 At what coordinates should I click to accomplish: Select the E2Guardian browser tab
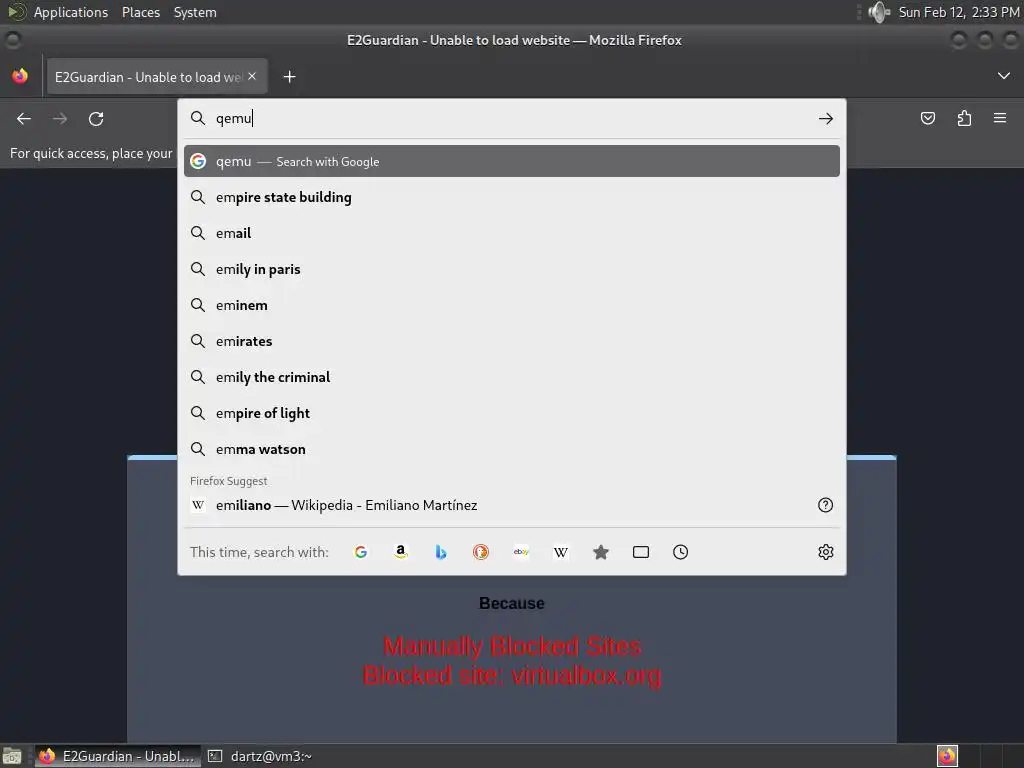157,77
